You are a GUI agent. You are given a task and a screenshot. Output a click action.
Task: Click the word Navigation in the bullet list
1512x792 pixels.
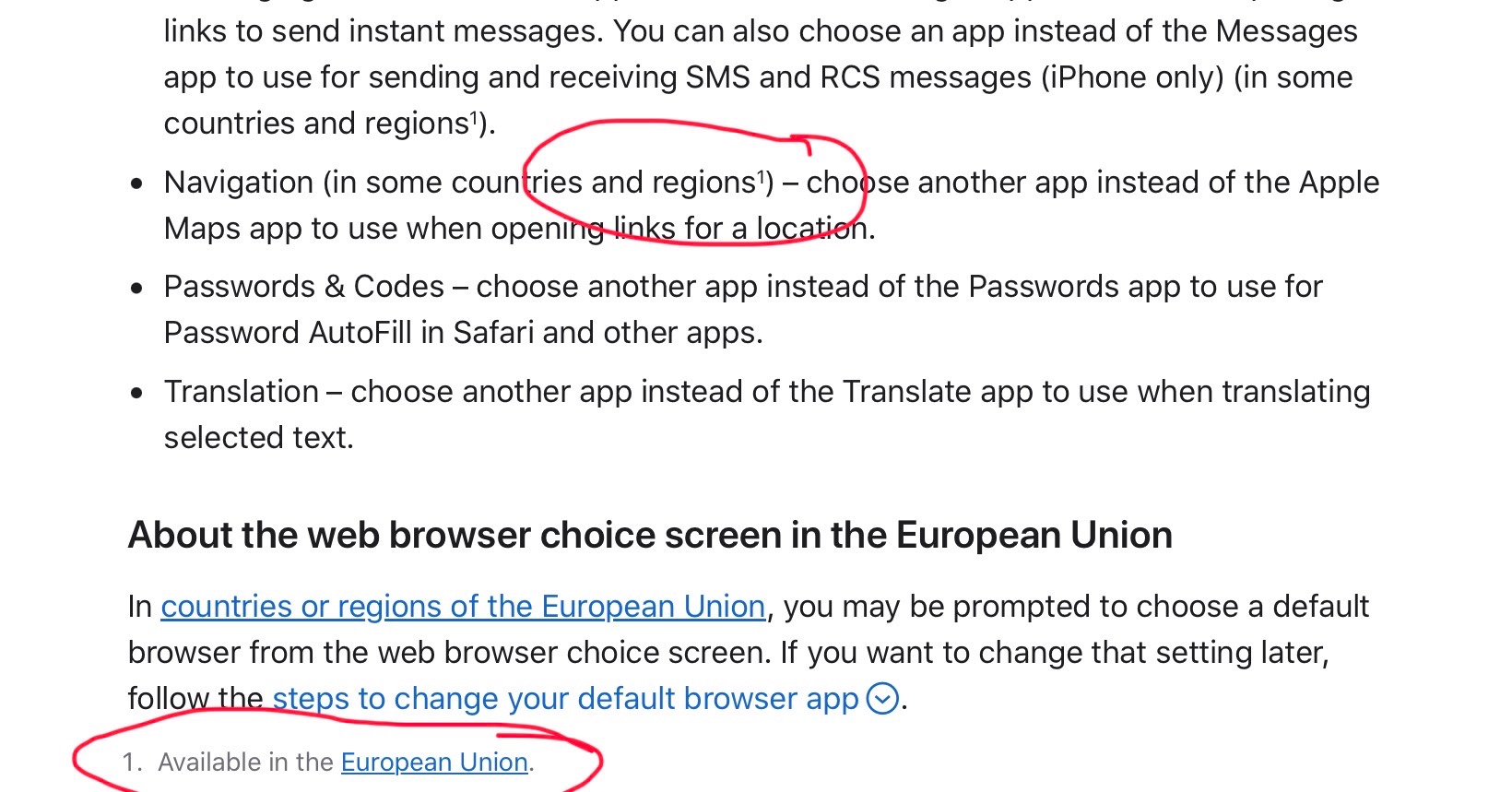coord(239,183)
